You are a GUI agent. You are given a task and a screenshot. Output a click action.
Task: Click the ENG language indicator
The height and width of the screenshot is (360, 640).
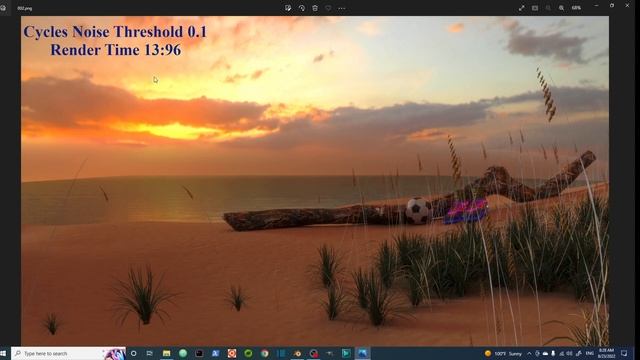[x=589, y=353]
